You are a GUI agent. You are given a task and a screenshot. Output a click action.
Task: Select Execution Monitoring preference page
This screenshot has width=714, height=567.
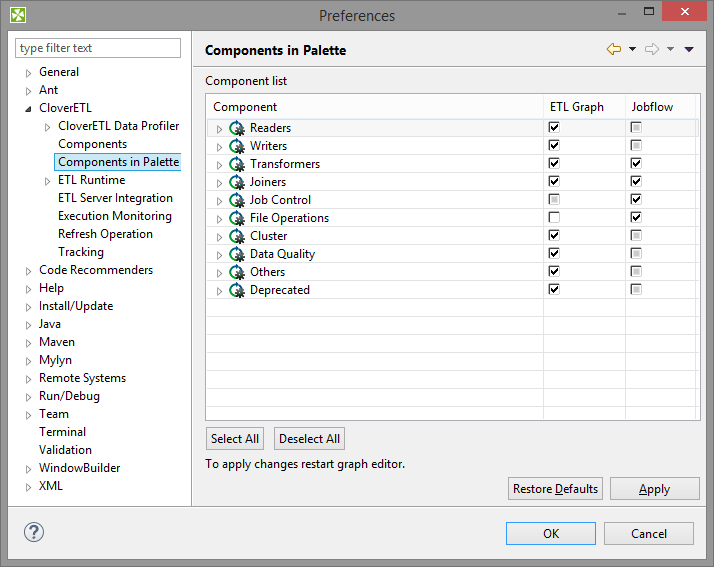pos(114,216)
